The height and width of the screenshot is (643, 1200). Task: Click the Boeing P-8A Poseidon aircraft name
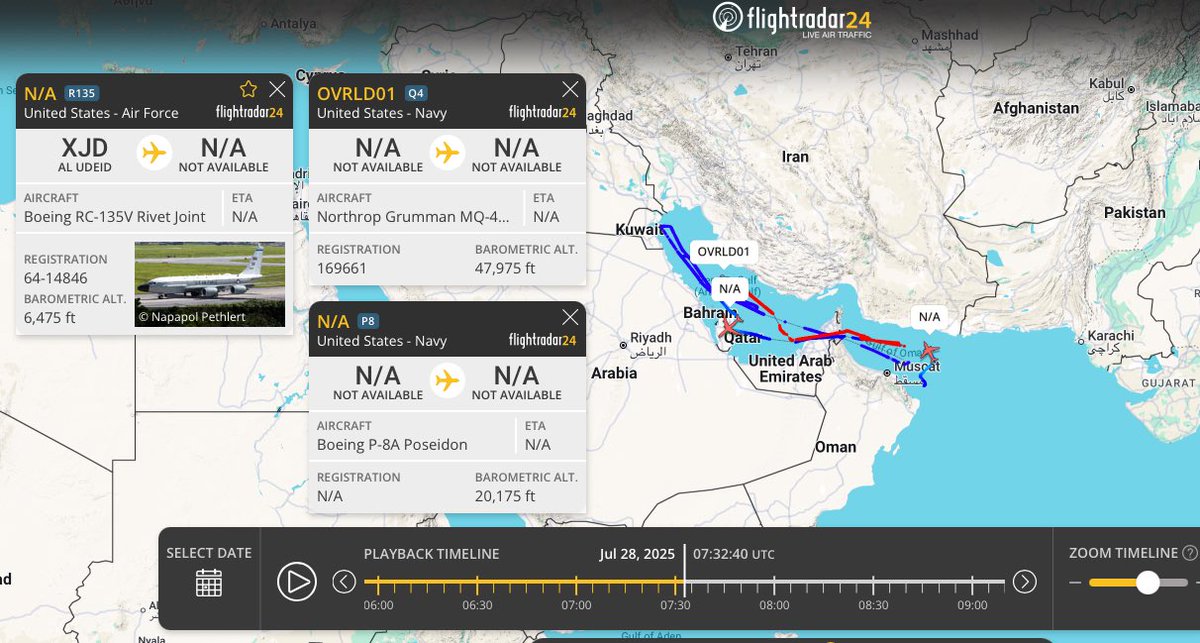[392, 444]
